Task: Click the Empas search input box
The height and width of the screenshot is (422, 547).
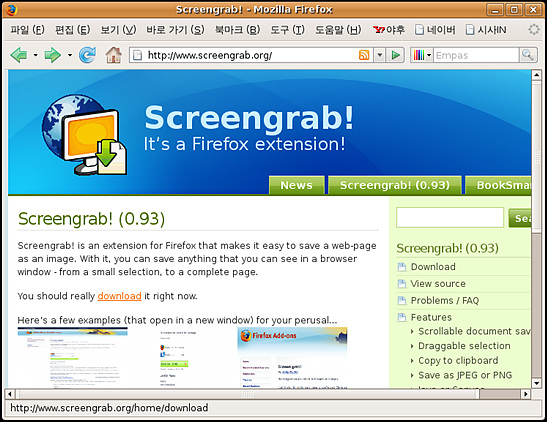Action: (x=476, y=55)
